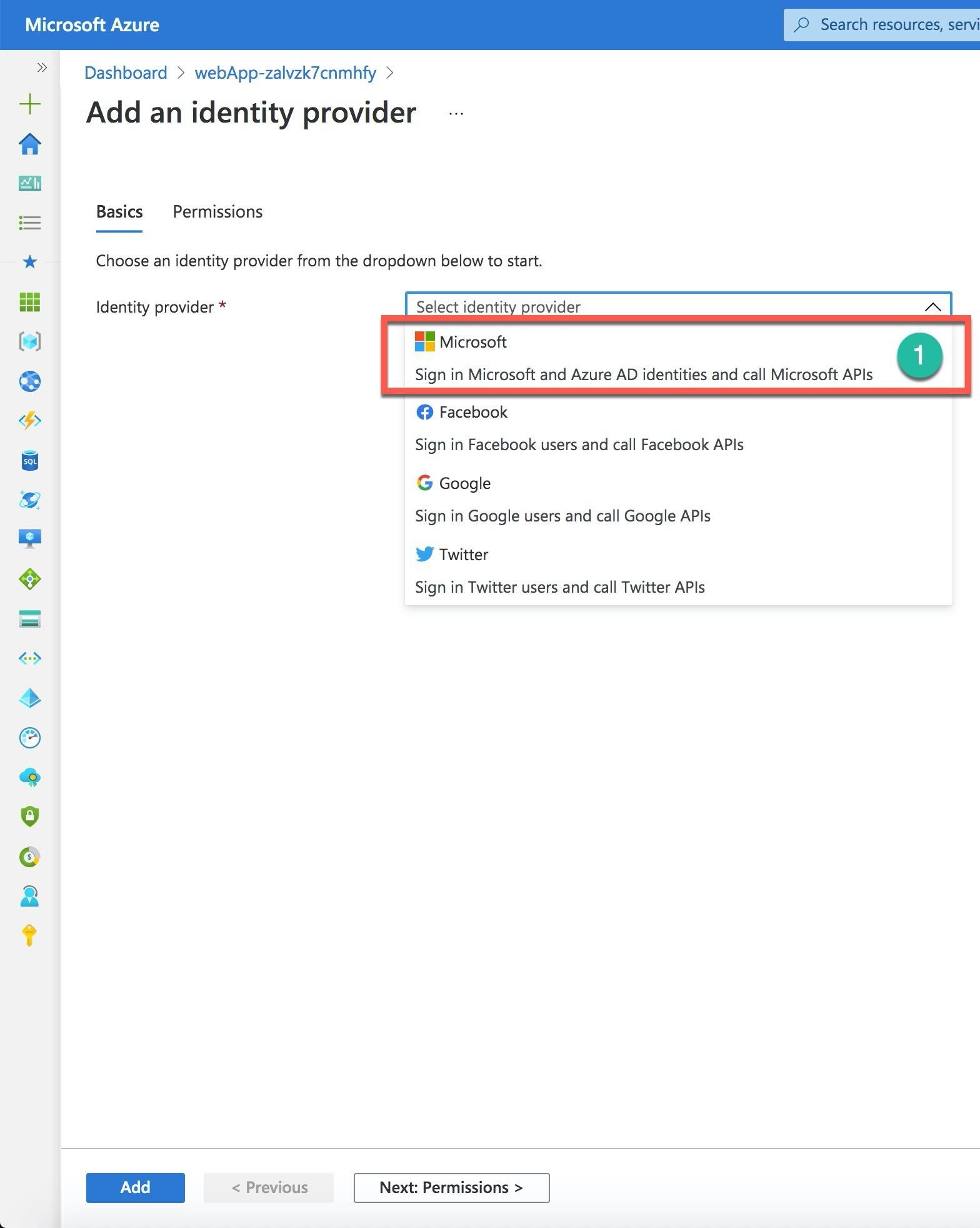
Task: Open the ellipsis menu beside page title
Action: point(456,114)
